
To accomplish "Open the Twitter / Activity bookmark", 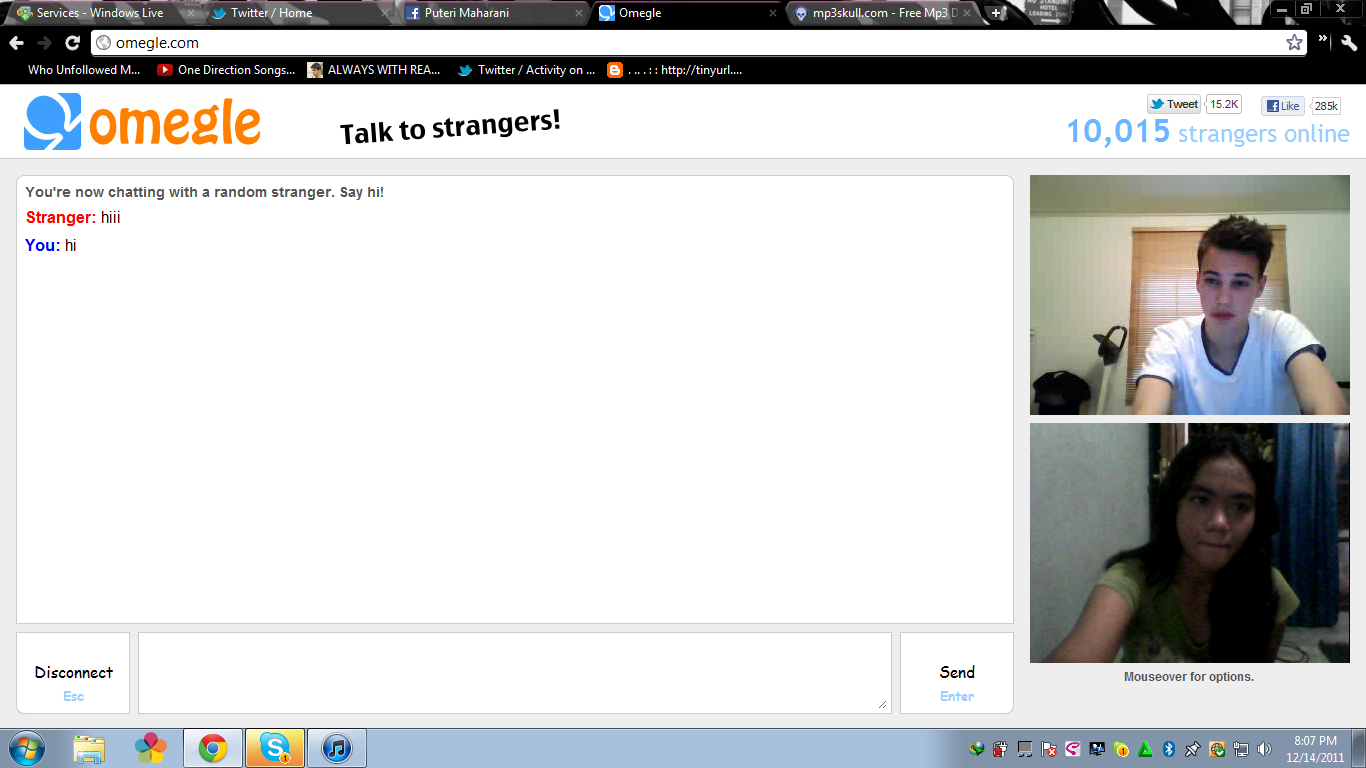I will click(x=526, y=70).
